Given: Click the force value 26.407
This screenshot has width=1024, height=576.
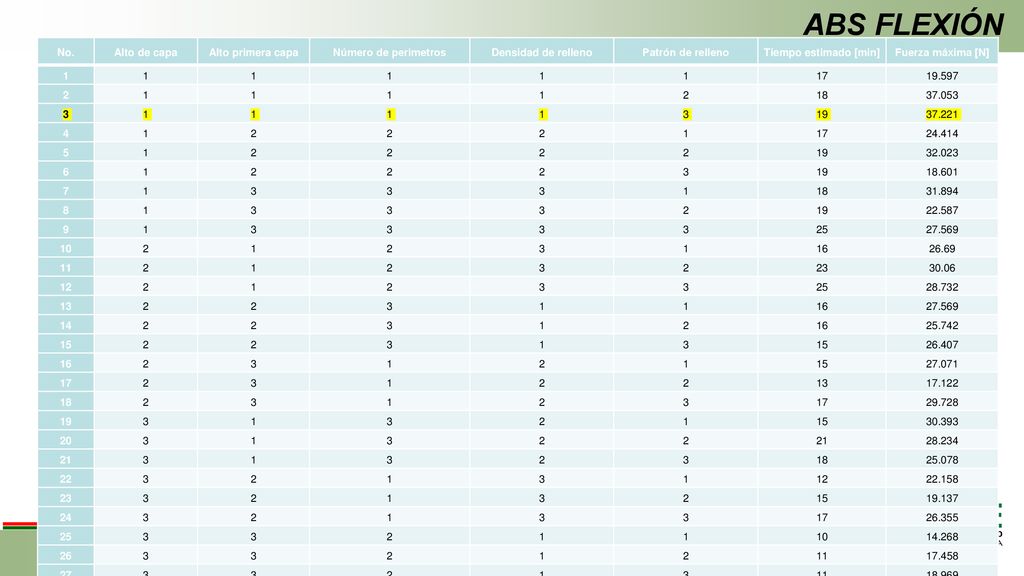Looking at the screenshot, I should (x=942, y=345).
